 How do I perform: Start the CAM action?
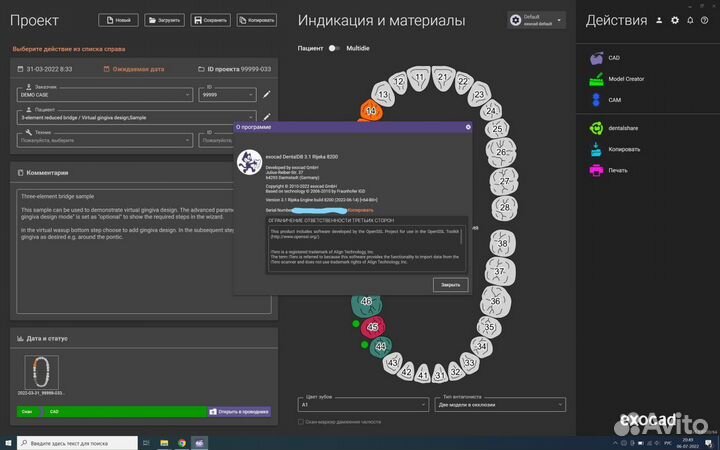point(605,100)
